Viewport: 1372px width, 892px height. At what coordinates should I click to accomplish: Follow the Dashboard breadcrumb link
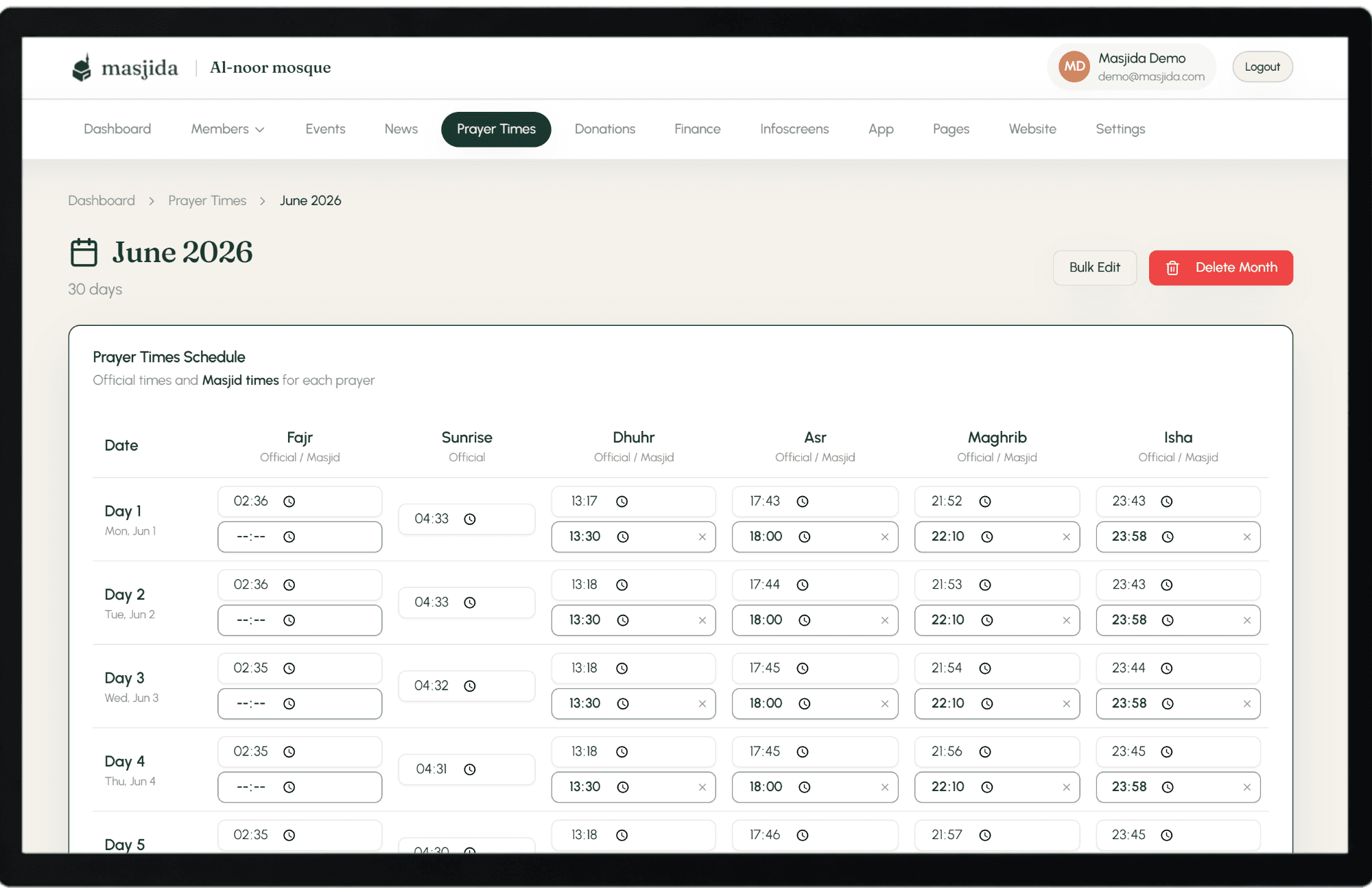[x=102, y=200]
